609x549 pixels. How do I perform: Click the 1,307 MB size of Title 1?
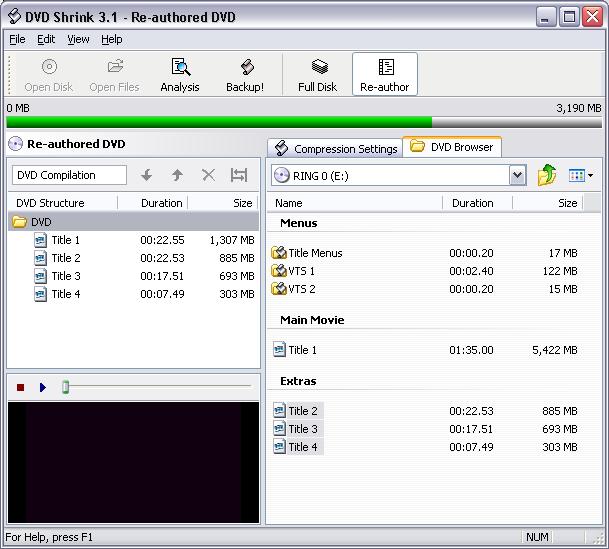click(x=232, y=240)
